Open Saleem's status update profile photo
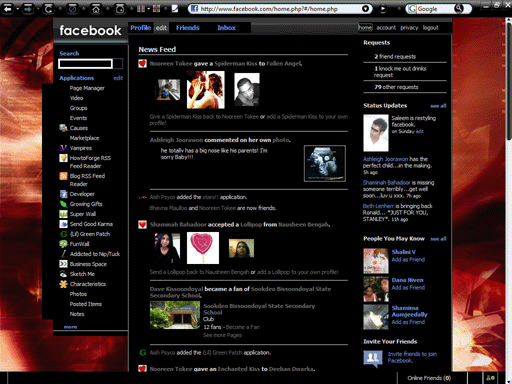This screenshot has width=512, height=384. 376,133
